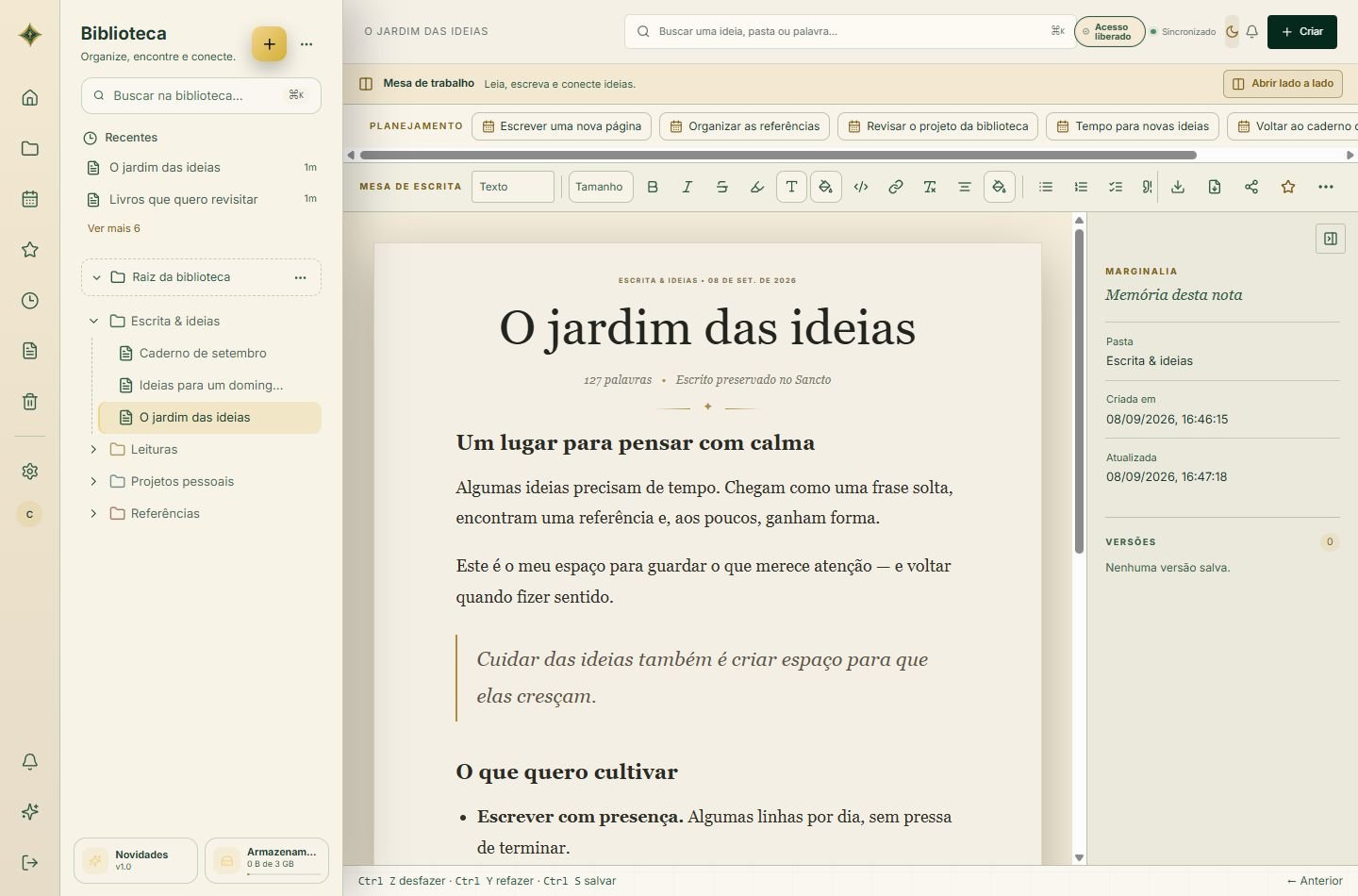This screenshot has width=1358, height=896.
Task: Insert a bulleted list
Action: (1046, 187)
